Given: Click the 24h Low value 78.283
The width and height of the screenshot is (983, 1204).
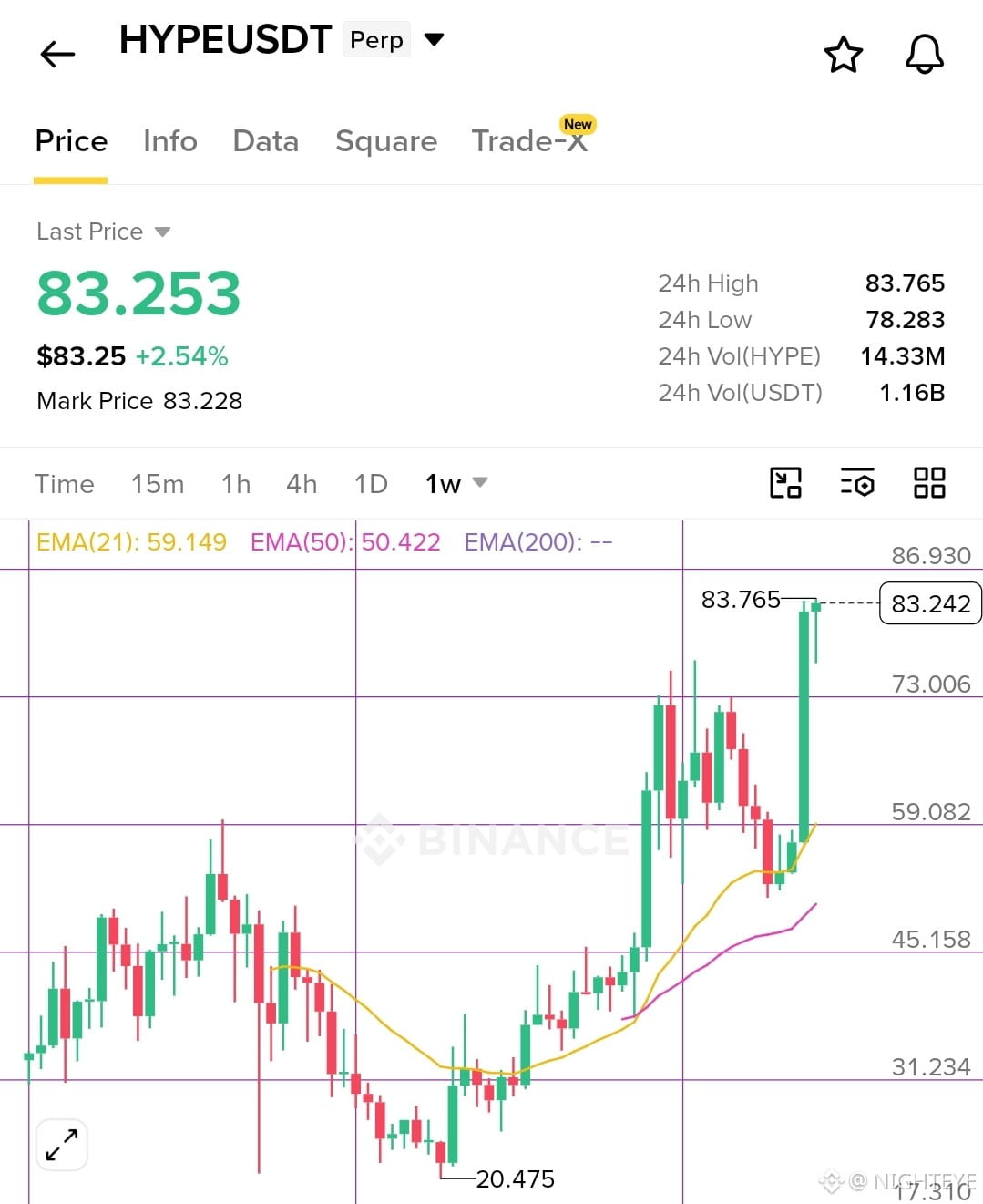Looking at the screenshot, I should (x=905, y=320).
